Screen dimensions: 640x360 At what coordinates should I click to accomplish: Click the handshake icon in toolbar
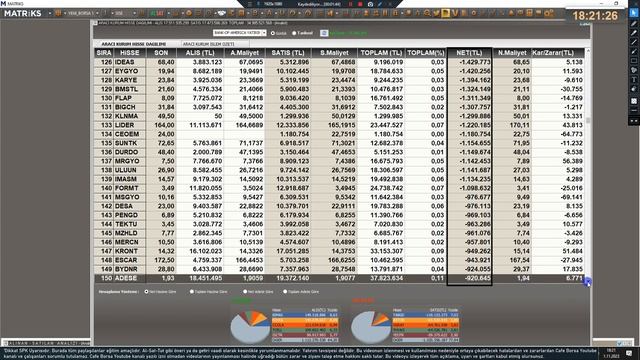coord(221,13)
